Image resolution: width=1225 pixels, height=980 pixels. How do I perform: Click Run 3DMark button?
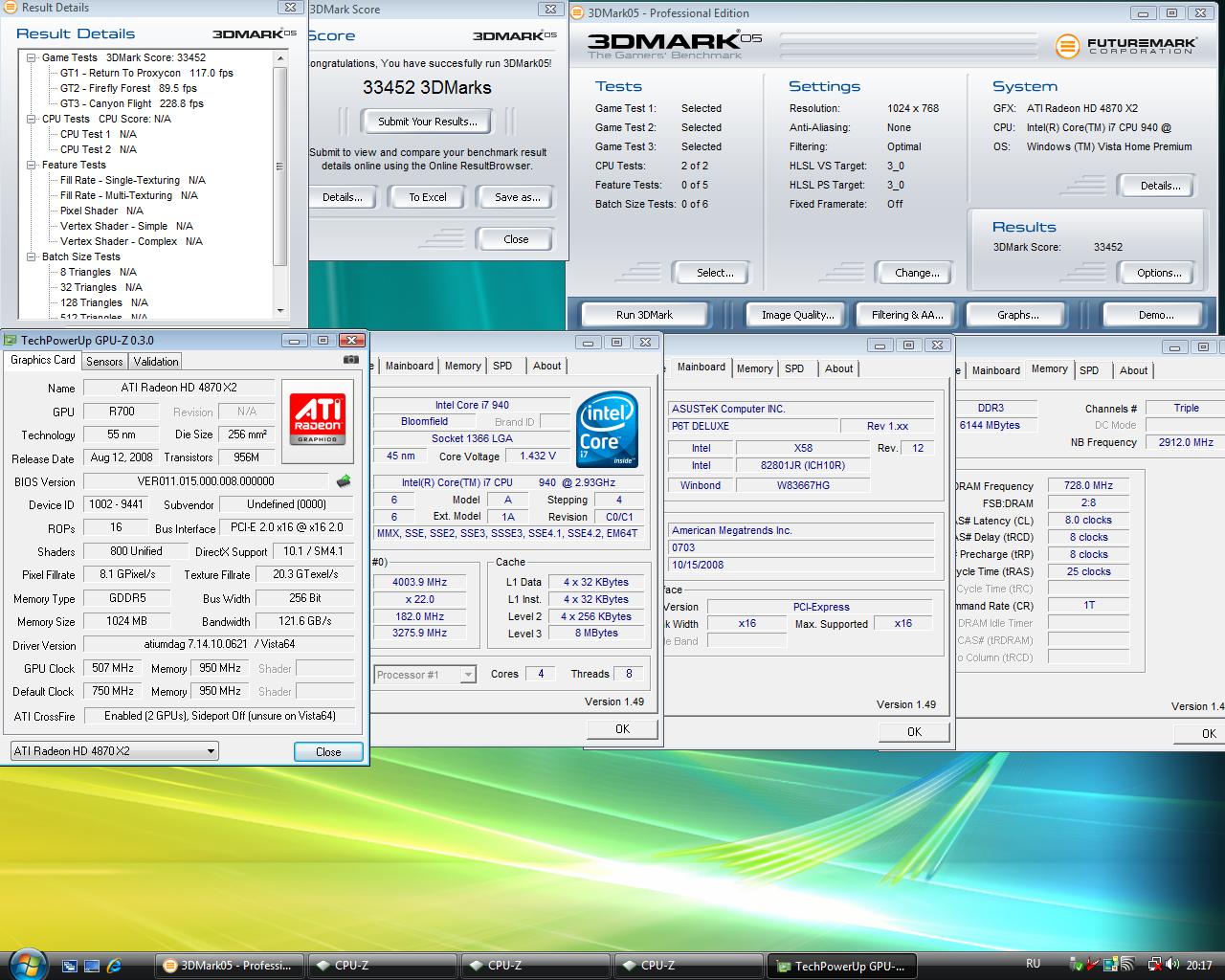point(644,315)
